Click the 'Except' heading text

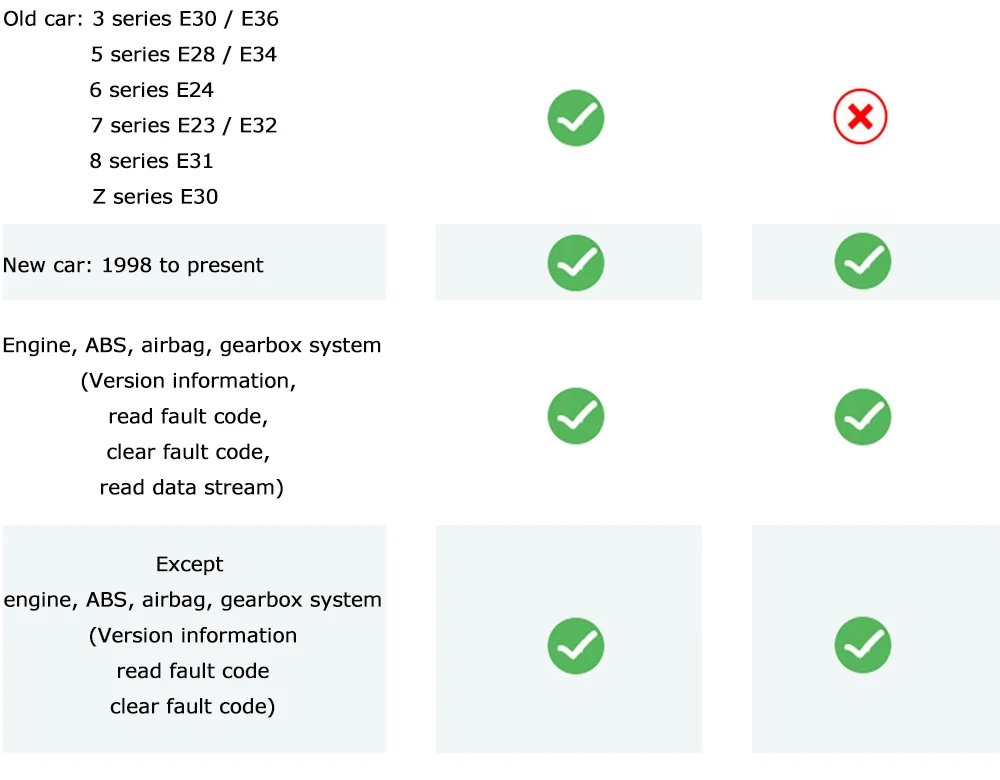pyautogui.click(x=190, y=564)
